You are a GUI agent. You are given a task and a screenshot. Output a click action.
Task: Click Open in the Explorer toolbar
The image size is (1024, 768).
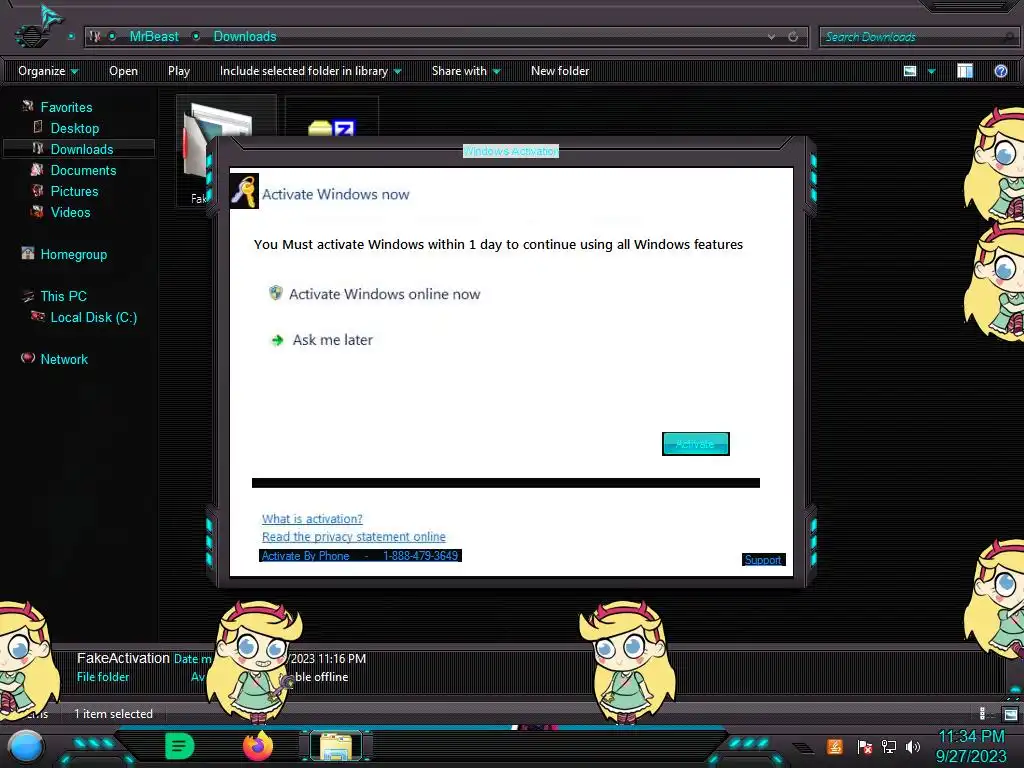123,71
